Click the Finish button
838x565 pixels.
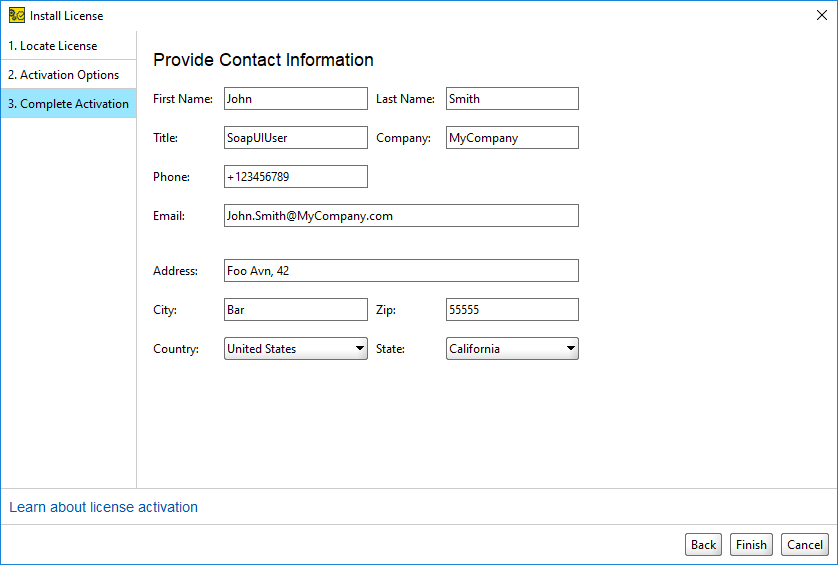(751, 545)
